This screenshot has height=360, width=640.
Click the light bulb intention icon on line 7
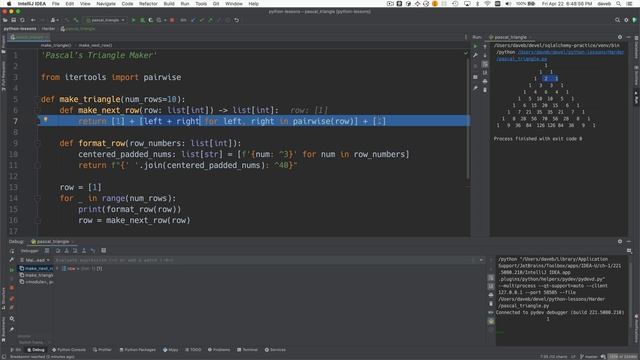[x=46, y=120]
